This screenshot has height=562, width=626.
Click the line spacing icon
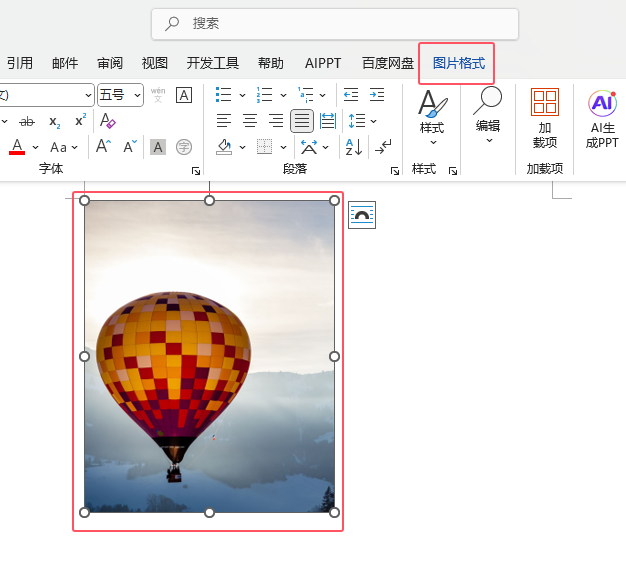point(357,121)
